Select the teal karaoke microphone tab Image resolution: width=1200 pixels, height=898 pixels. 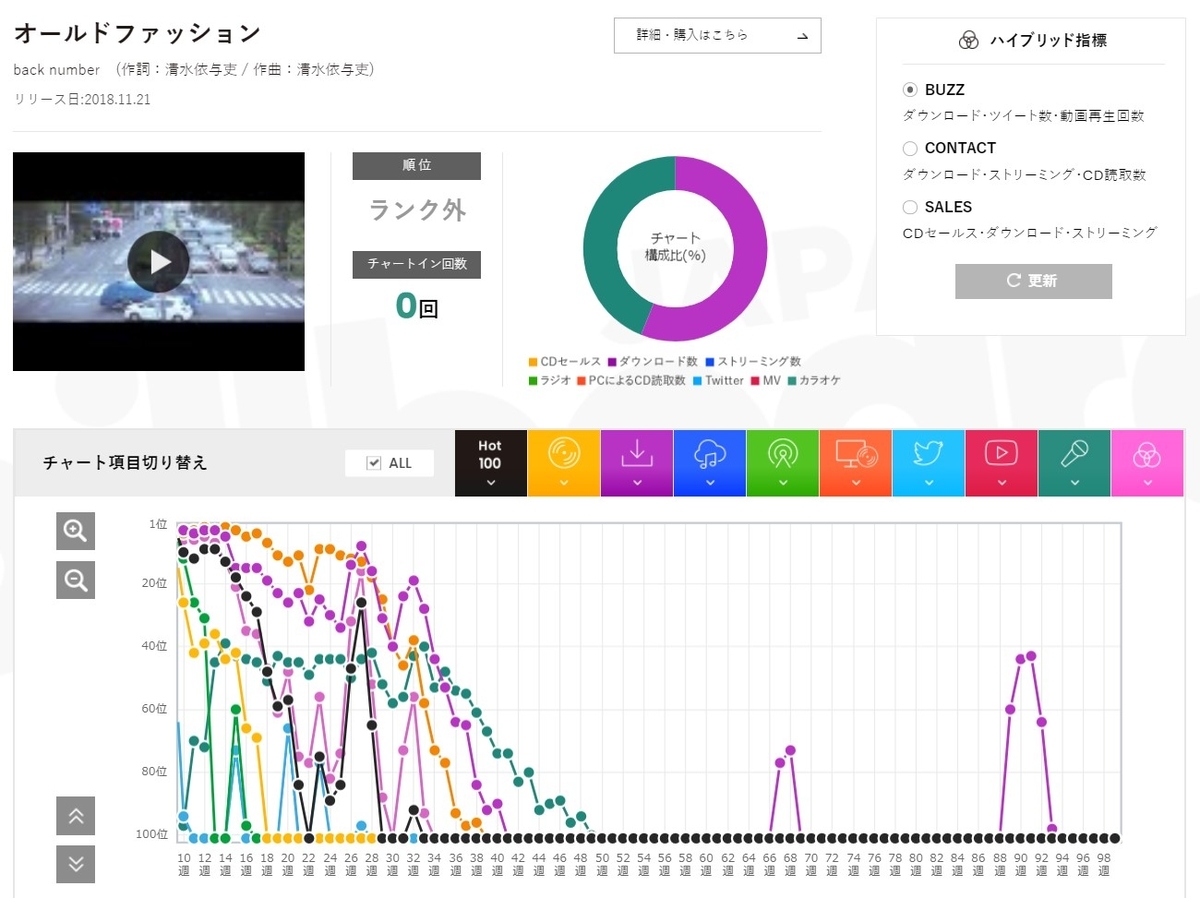pyautogui.click(x=1075, y=463)
